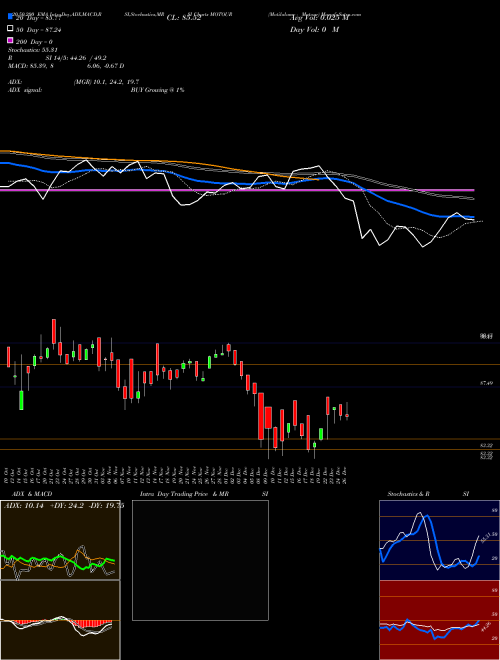Screen dimensions: 500x660
Task: Click the horizontal magenta 200 Day line
Action: pos(237,190)
